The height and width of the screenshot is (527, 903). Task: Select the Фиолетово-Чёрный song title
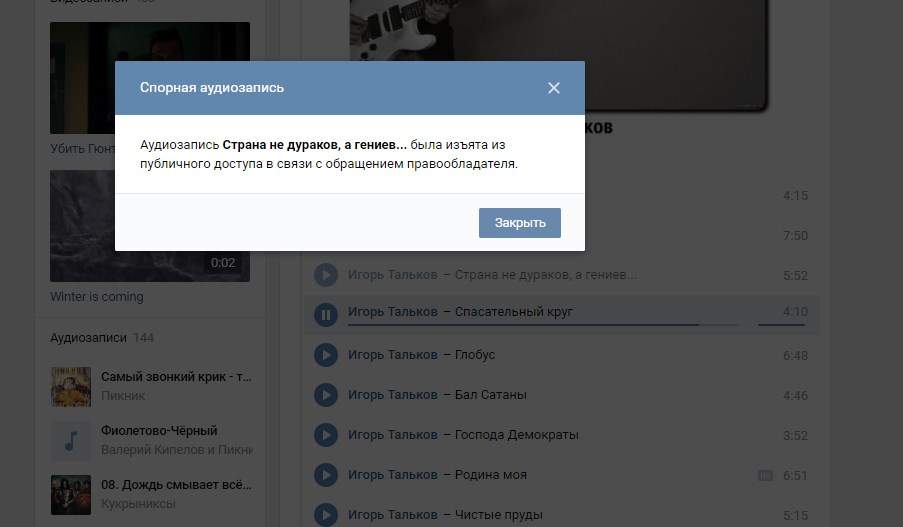click(159, 431)
